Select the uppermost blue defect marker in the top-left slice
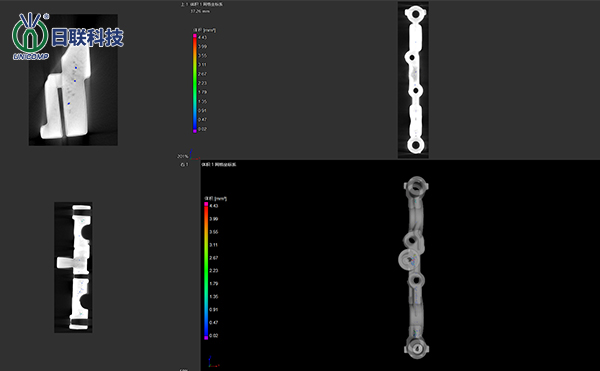 [x=76, y=68]
